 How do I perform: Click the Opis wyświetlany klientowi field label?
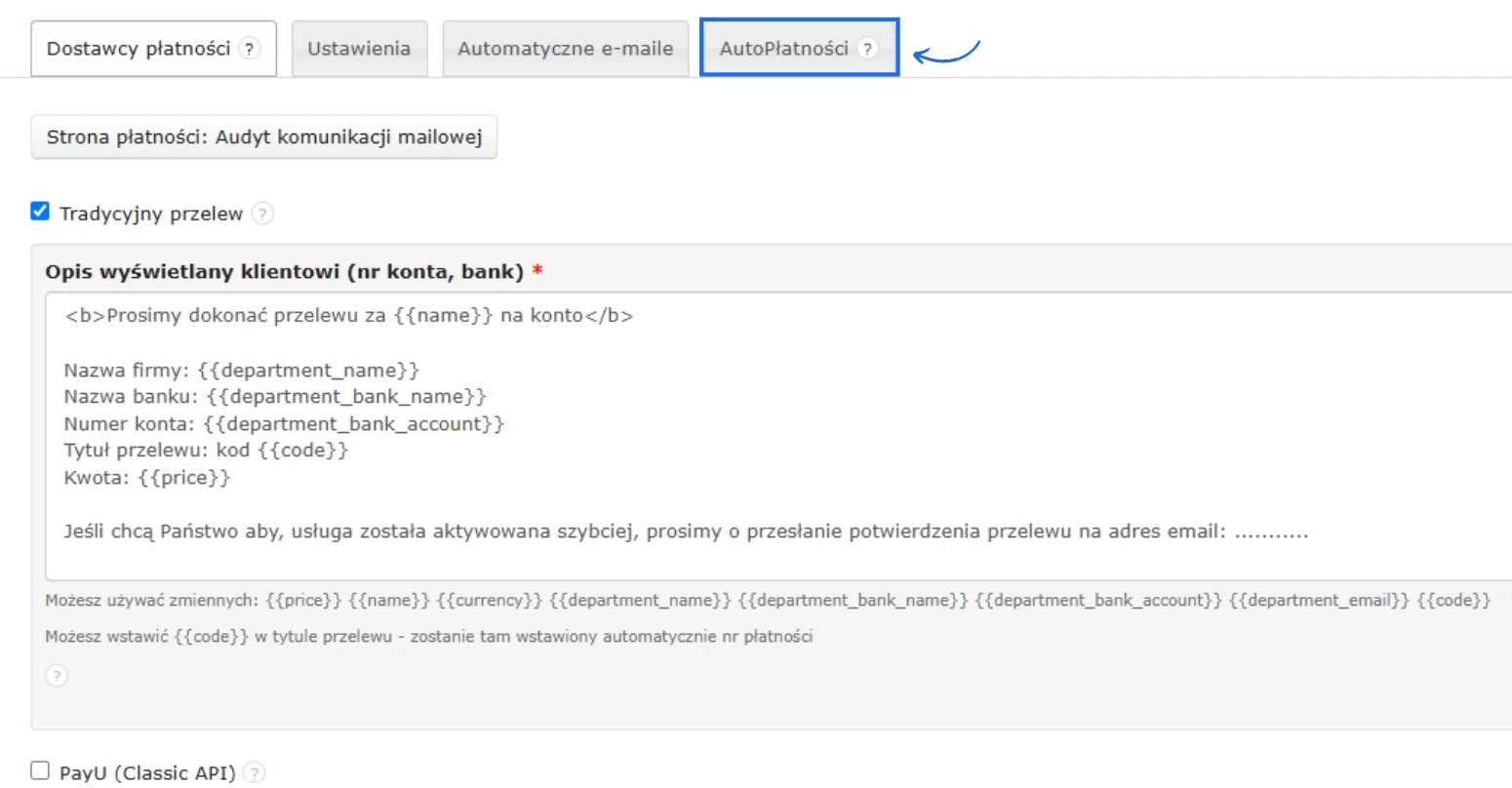click(284, 272)
